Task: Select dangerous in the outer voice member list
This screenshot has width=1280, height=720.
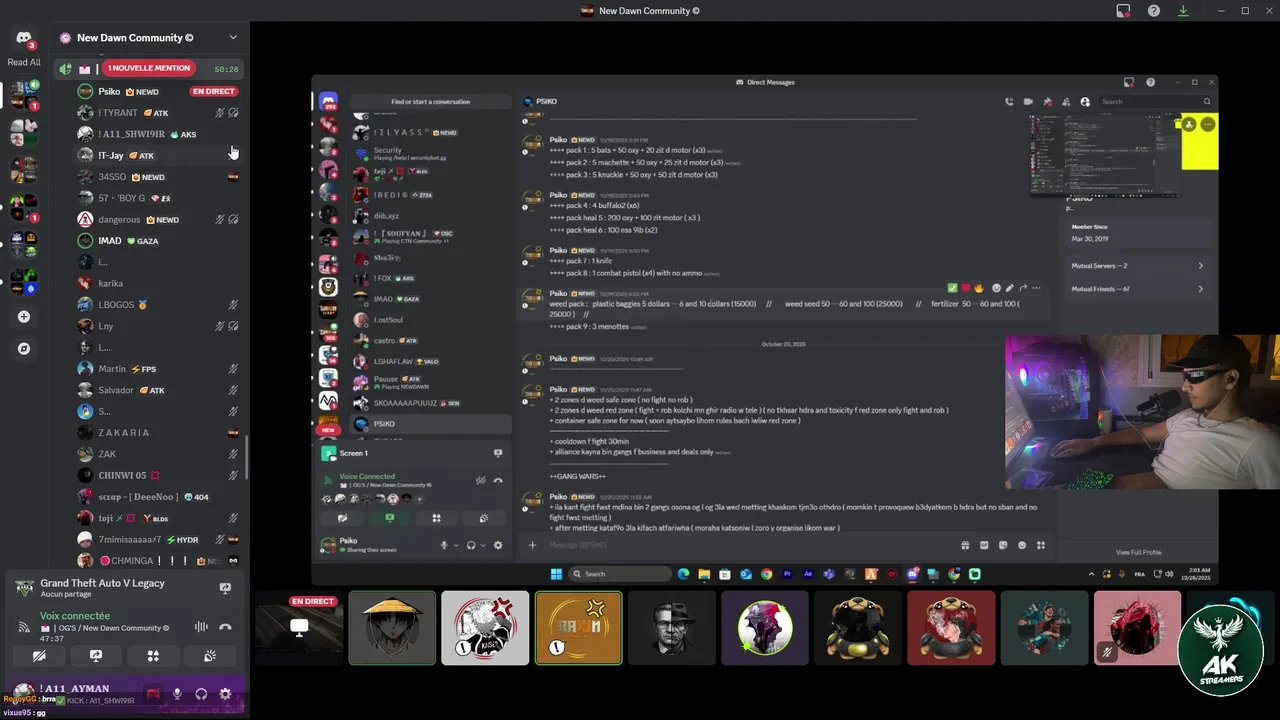Action: click(x=158, y=219)
